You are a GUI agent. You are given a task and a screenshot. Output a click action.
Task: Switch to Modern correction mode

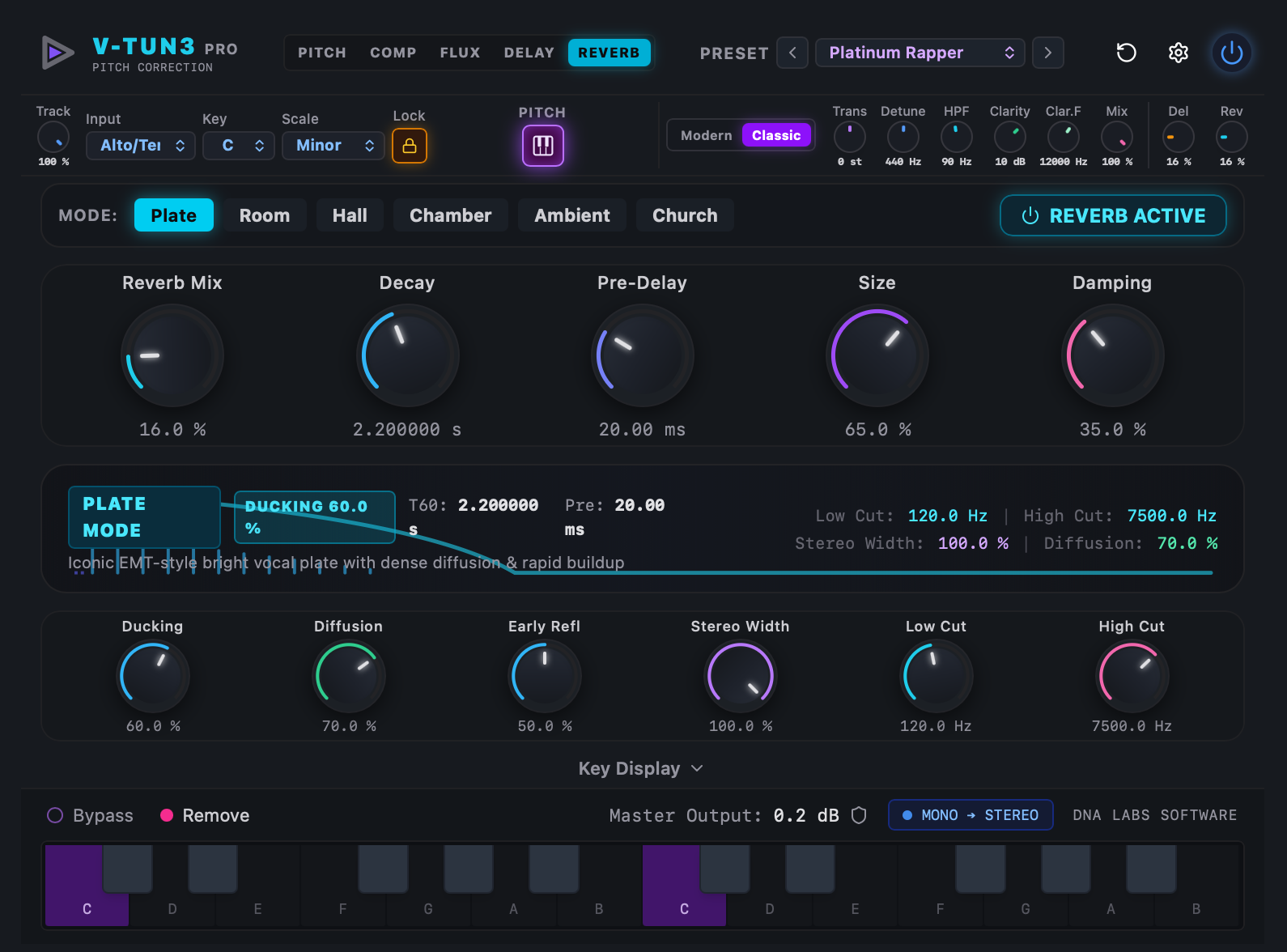tap(706, 135)
